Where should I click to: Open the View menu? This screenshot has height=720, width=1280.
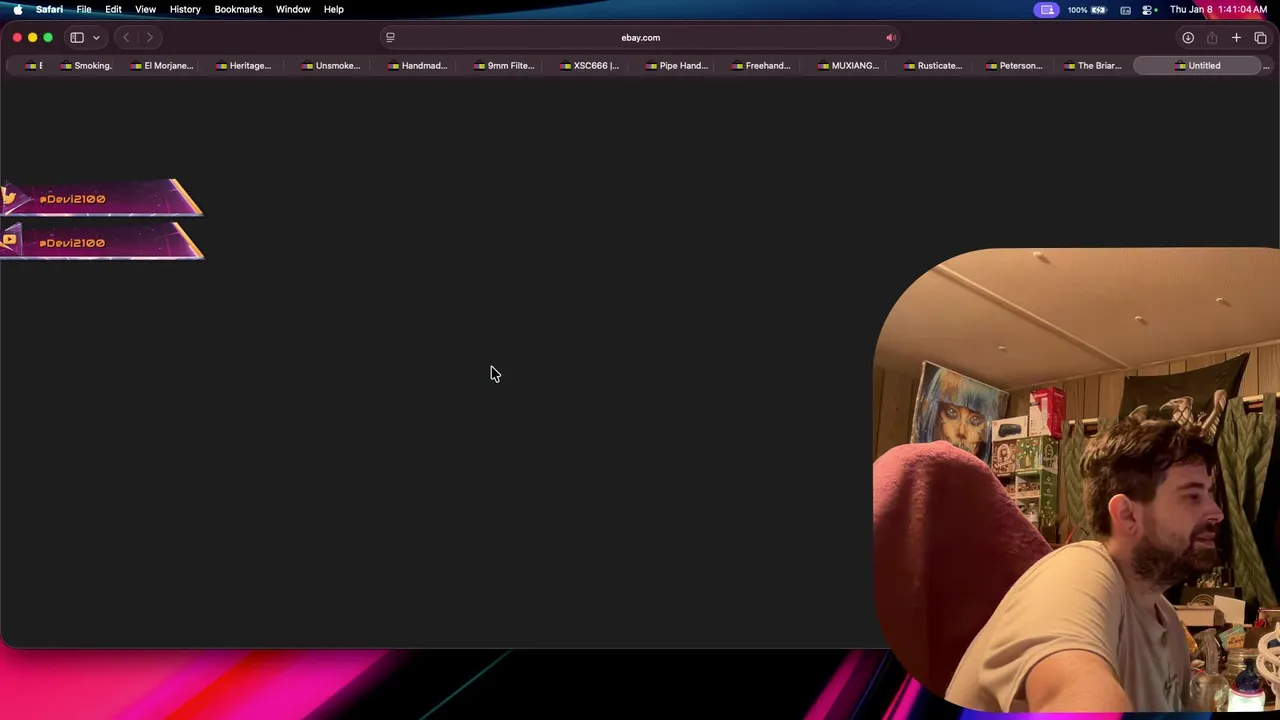click(145, 9)
